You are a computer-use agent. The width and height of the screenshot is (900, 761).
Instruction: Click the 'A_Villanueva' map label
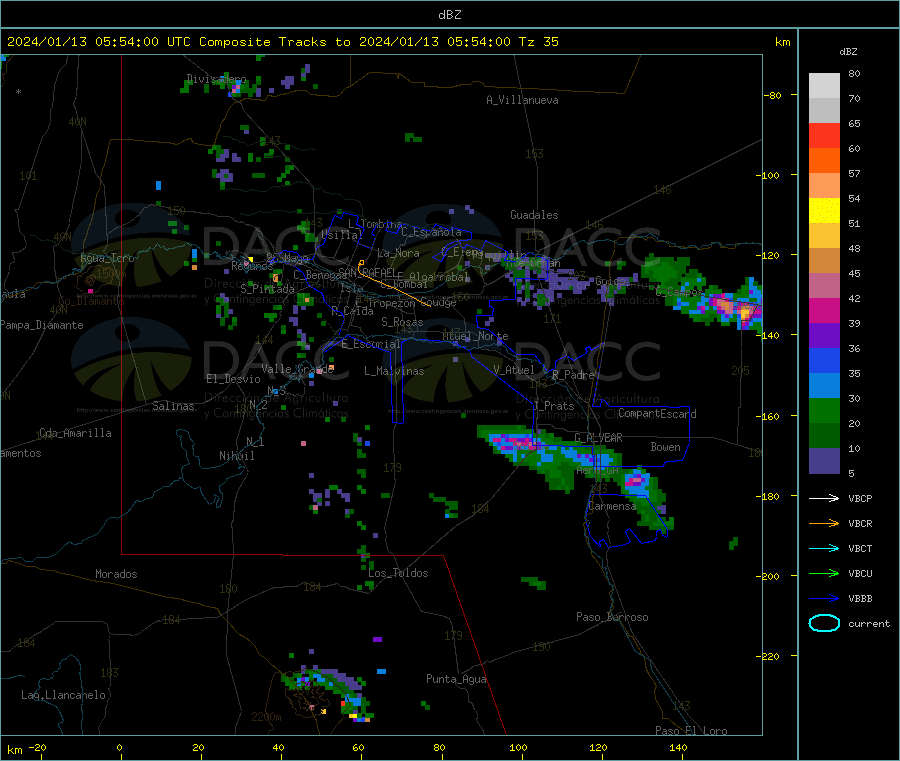pyautogui.click(x=522, y=100)
